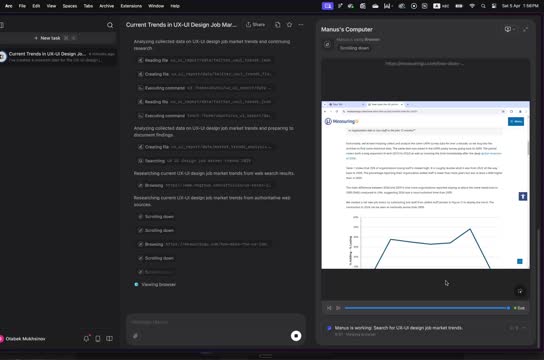This screenshot has width=544, height=360.
Task: Stop Manus with the round stop button
Action: (x=296, y=335)
